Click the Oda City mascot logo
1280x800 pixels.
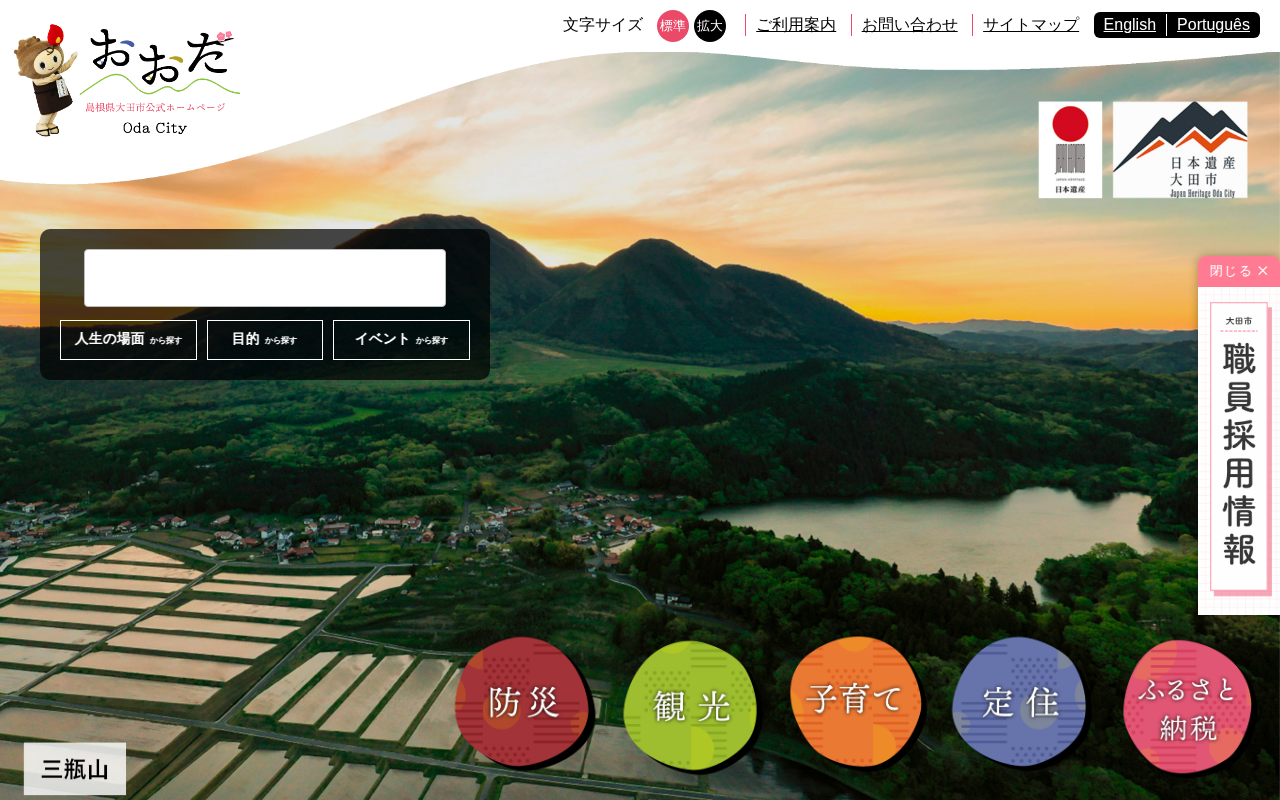pyautogui.click(x=127, y=81)
